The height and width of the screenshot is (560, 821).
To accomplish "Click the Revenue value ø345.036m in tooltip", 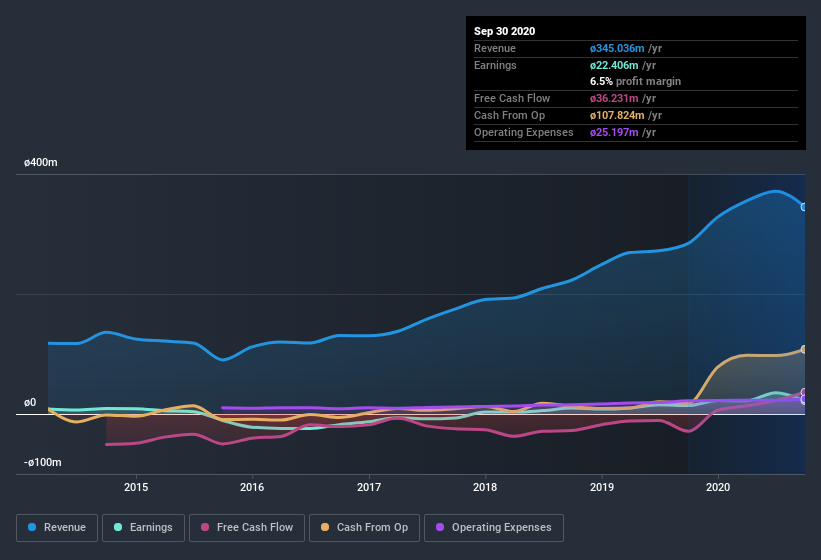I will tap(617, 48).
